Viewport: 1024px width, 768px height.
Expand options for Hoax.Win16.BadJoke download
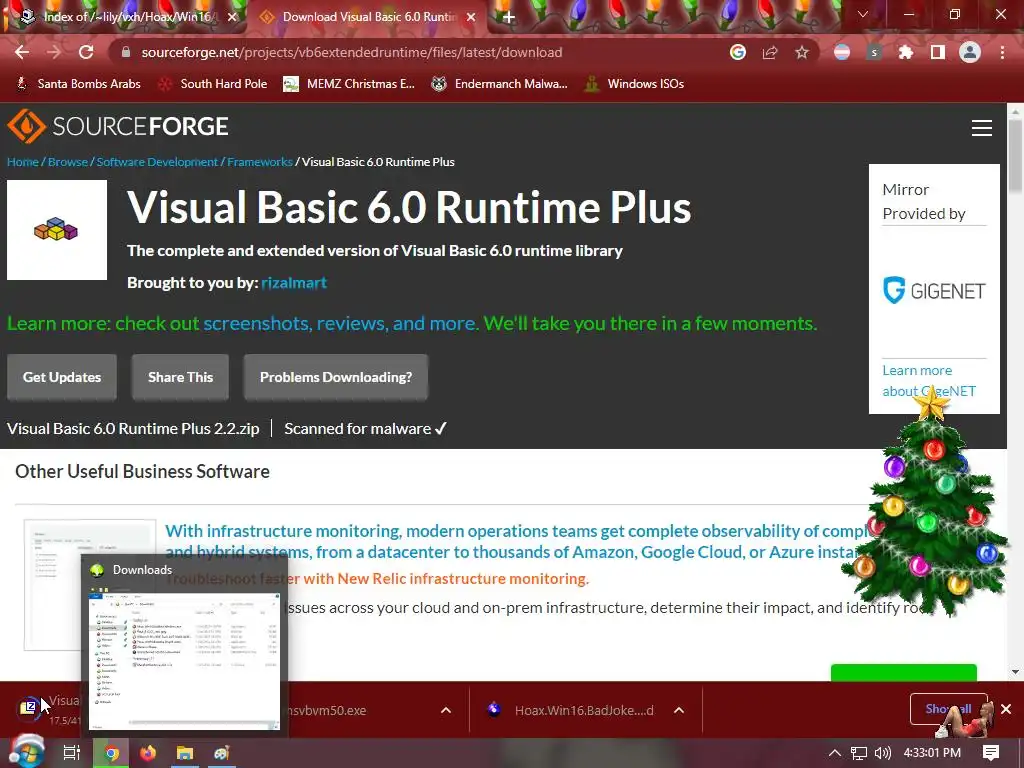[x=679, y=710]
